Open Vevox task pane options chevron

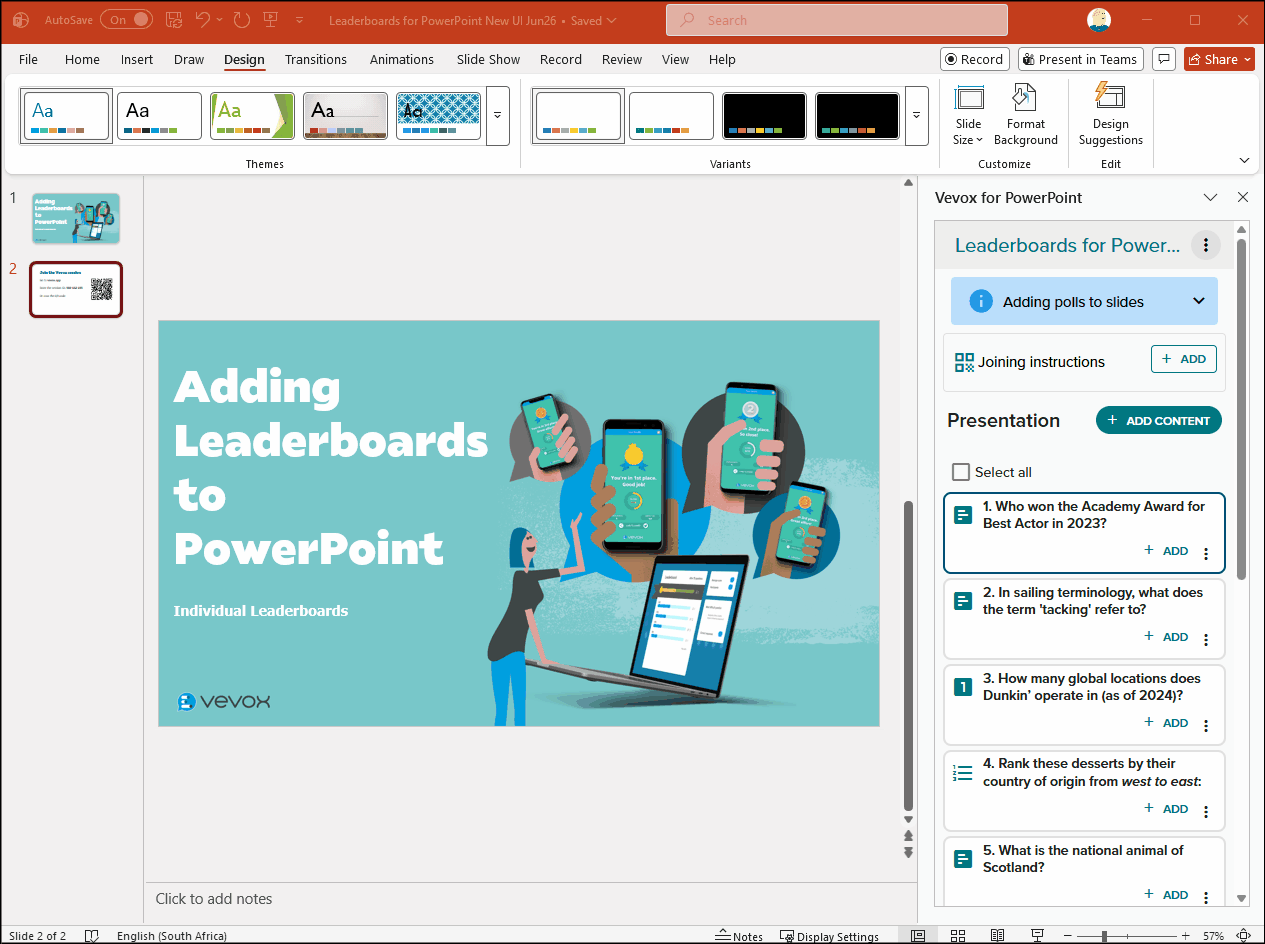point(1210,198)
